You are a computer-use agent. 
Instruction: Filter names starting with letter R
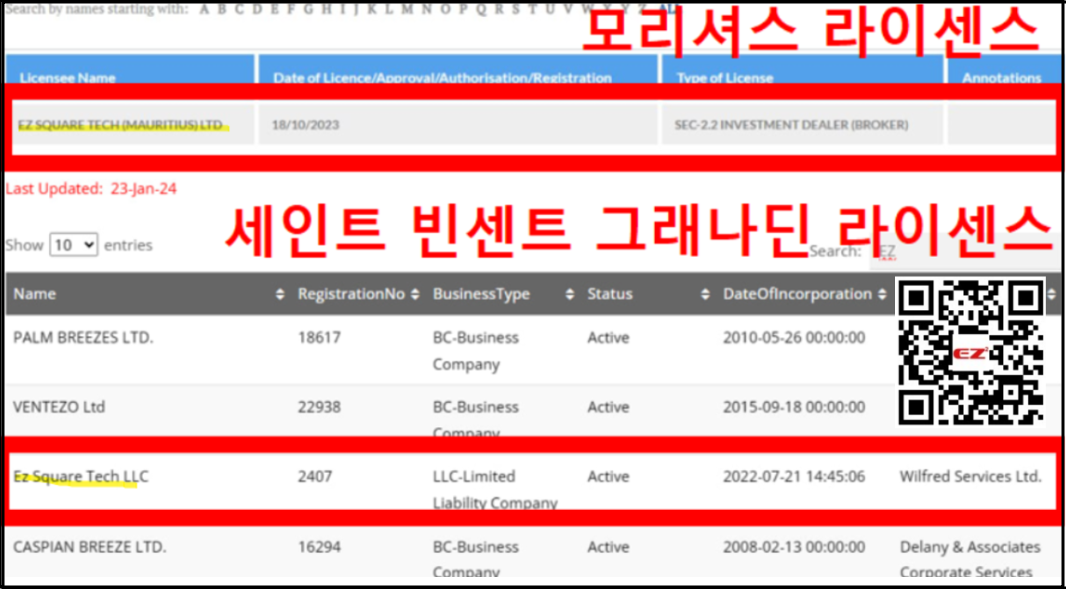(x=500, y=10)
